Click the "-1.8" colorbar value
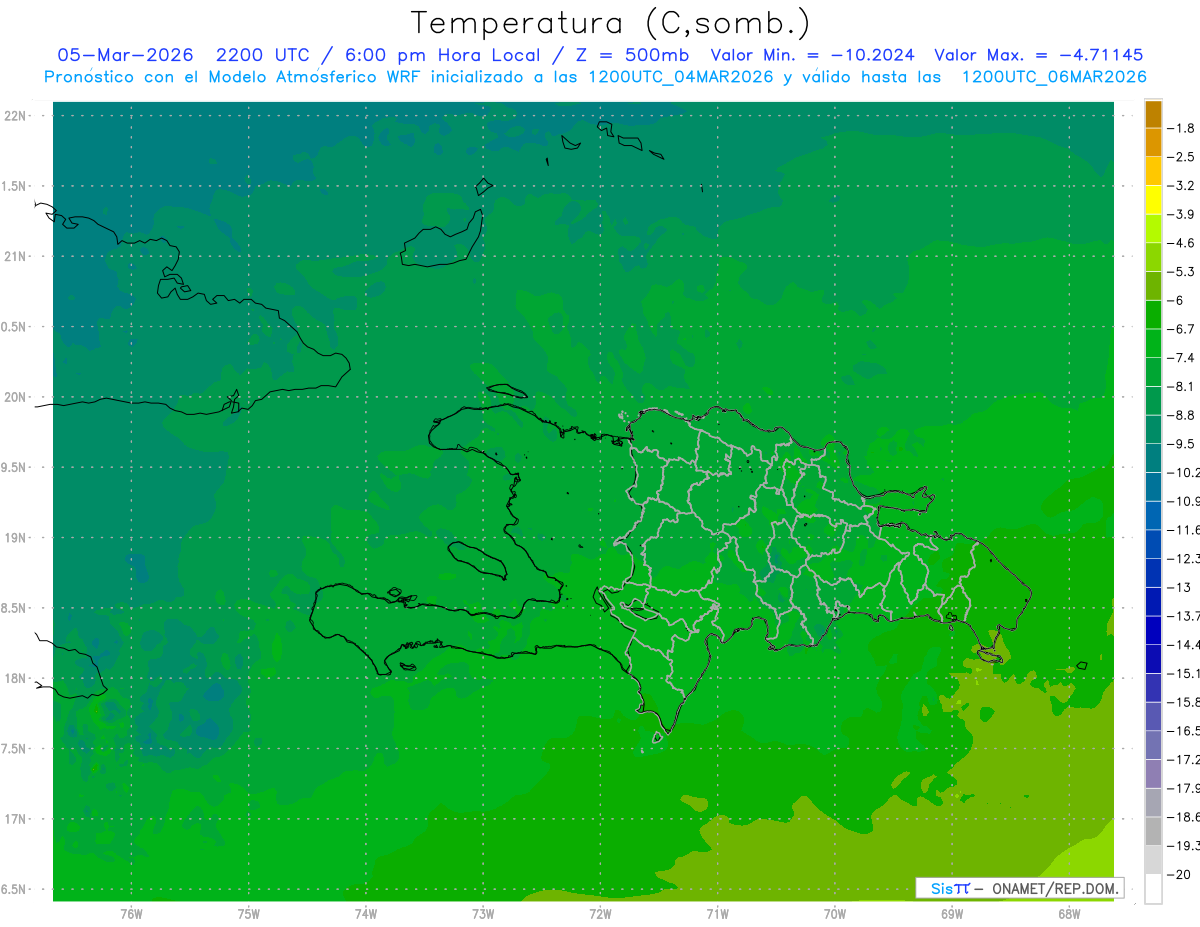 tap(1182, 128)
